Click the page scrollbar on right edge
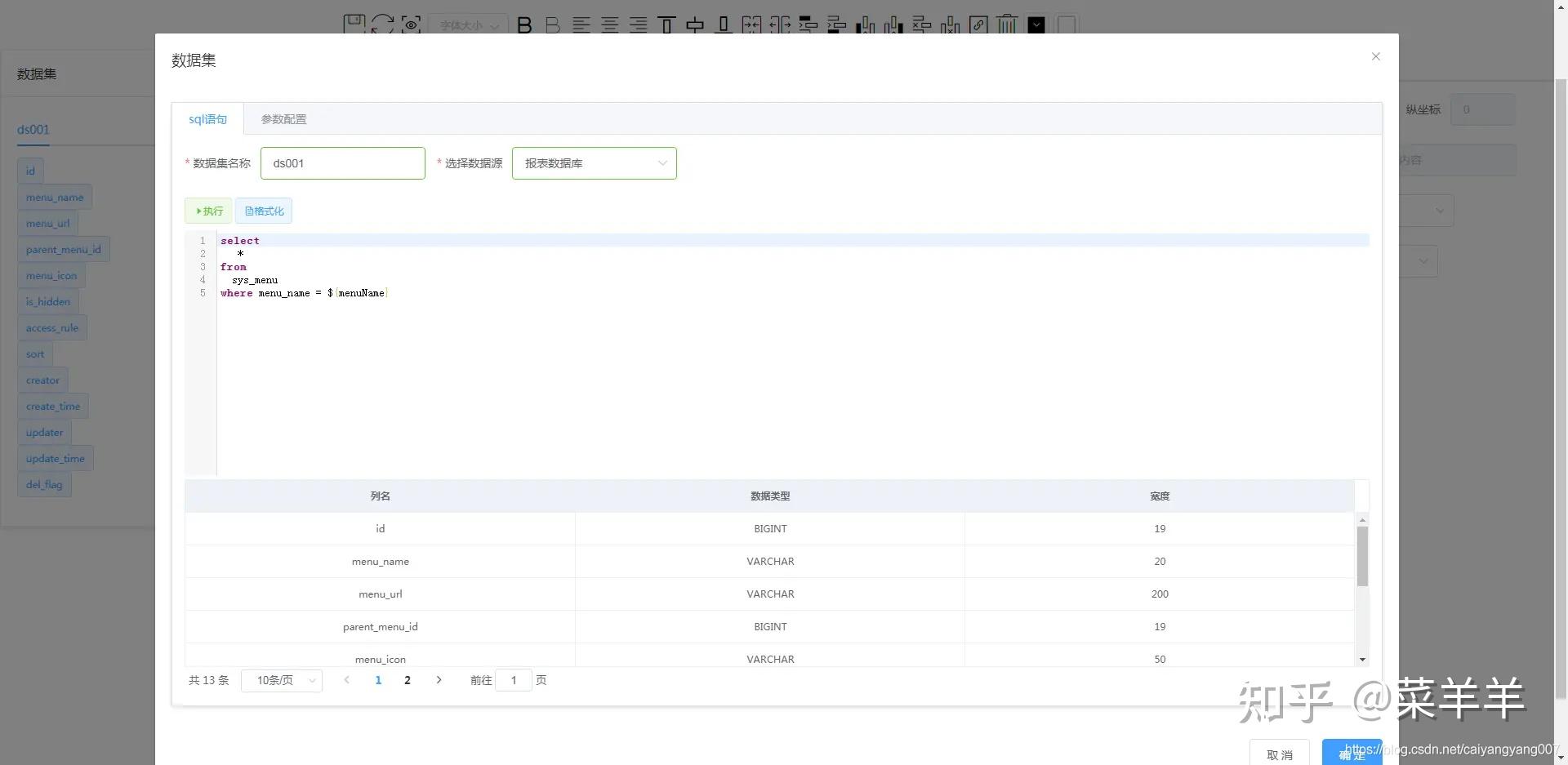The image size is (1568, 765). [1561, 389]
